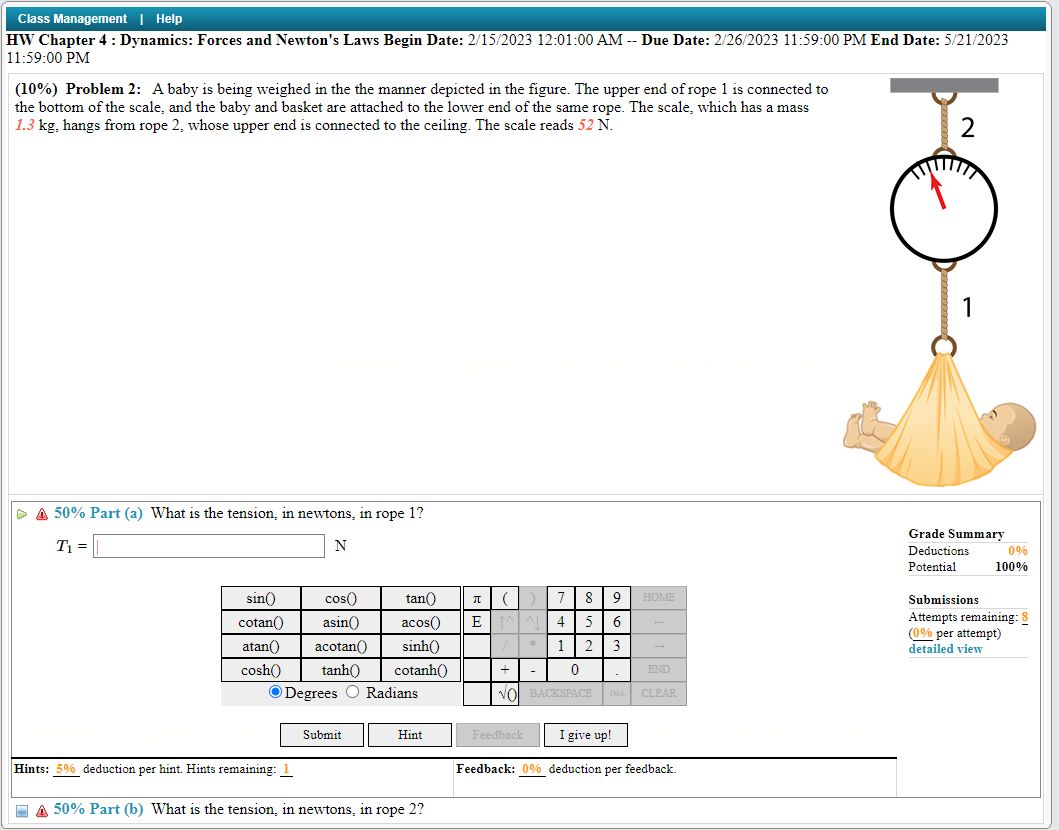This screenshot has height=830, width=1059.
Task: Insert π from the calculator keypad
Action: coord(476,597)
